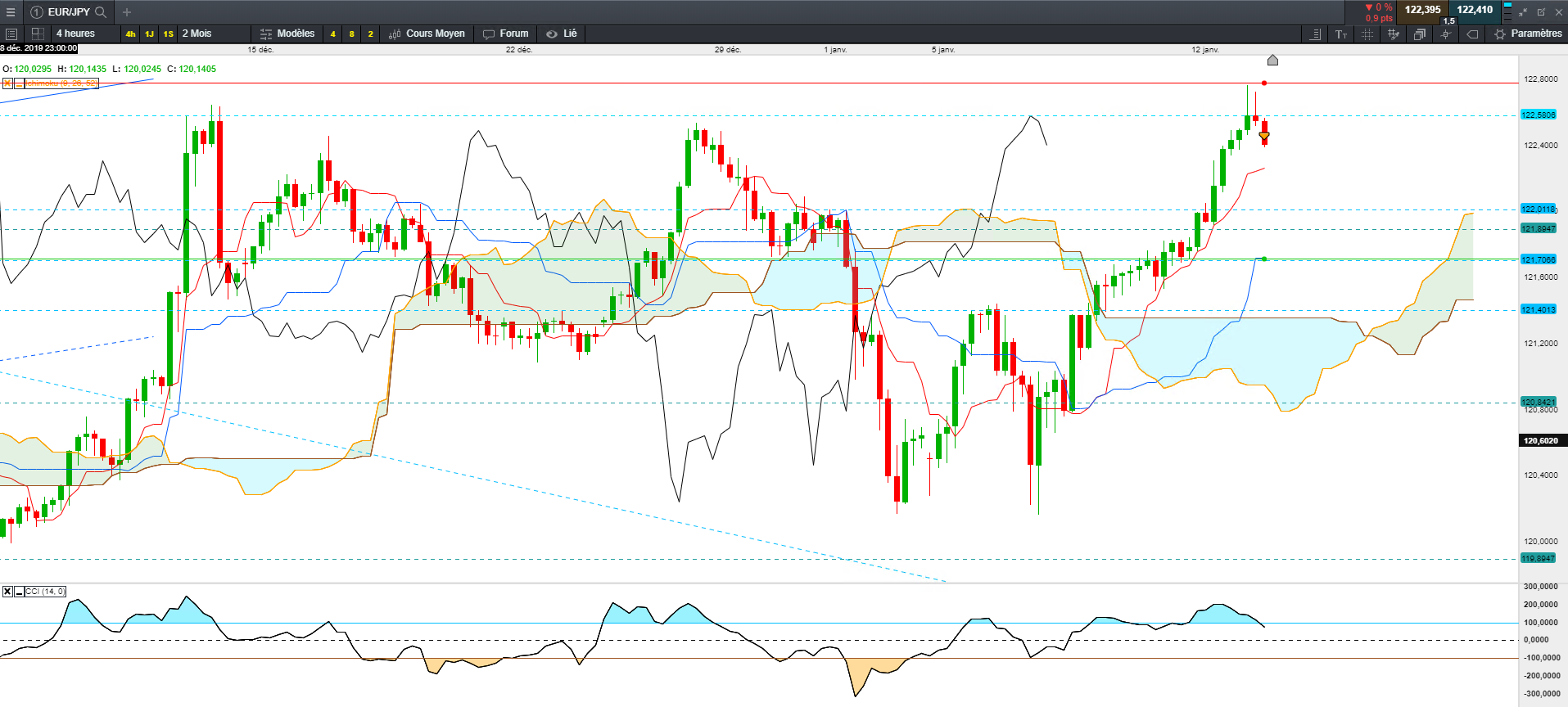Add a new chart tab with plus
The height and width of the screenshot is (707, 1568).
[x=127, y=12]
